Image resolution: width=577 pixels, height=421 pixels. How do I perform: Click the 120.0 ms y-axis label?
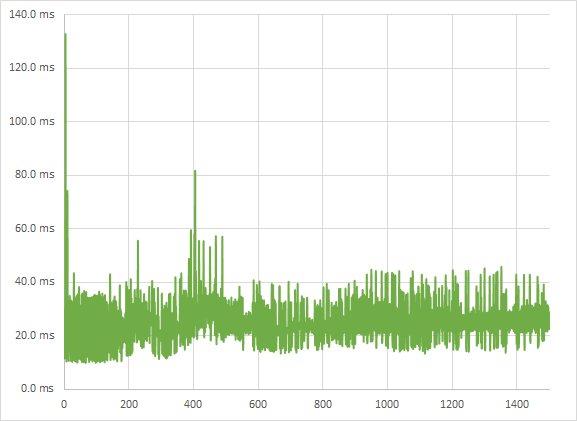pyautogui.click(x=32, y=67)
